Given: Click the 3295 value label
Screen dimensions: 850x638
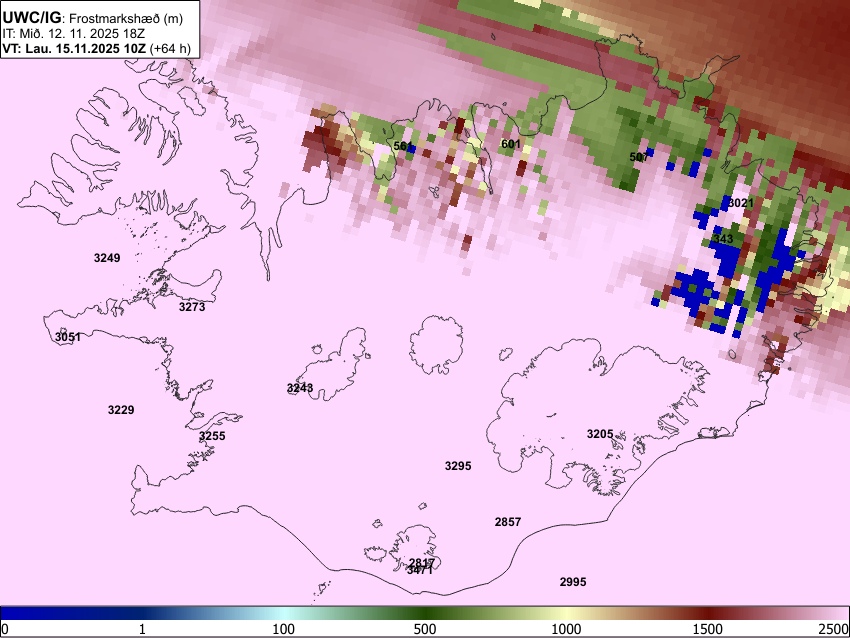Looking at the screenshot, I should pyautogui.click(x=458, y=466).
